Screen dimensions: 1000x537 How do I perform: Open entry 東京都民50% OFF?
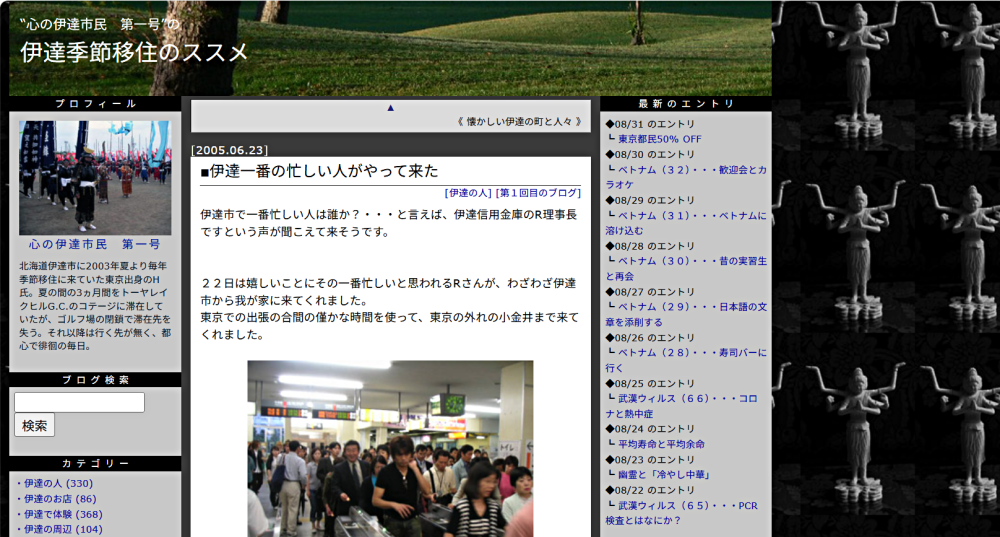coord(659,139)
